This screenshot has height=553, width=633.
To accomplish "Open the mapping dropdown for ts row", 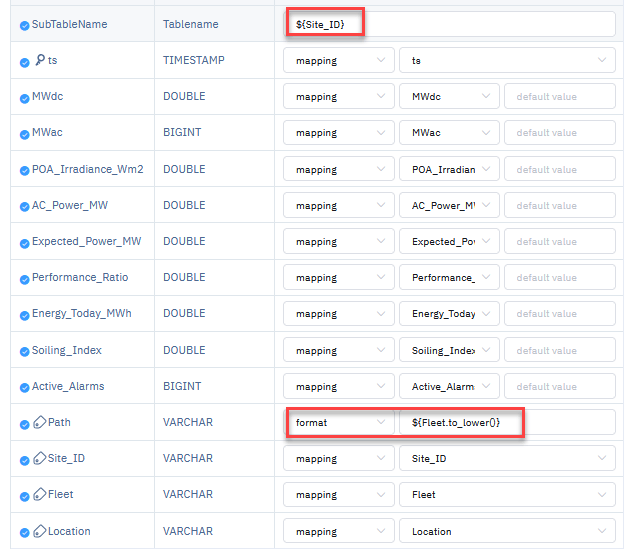I will click(338, 61).
